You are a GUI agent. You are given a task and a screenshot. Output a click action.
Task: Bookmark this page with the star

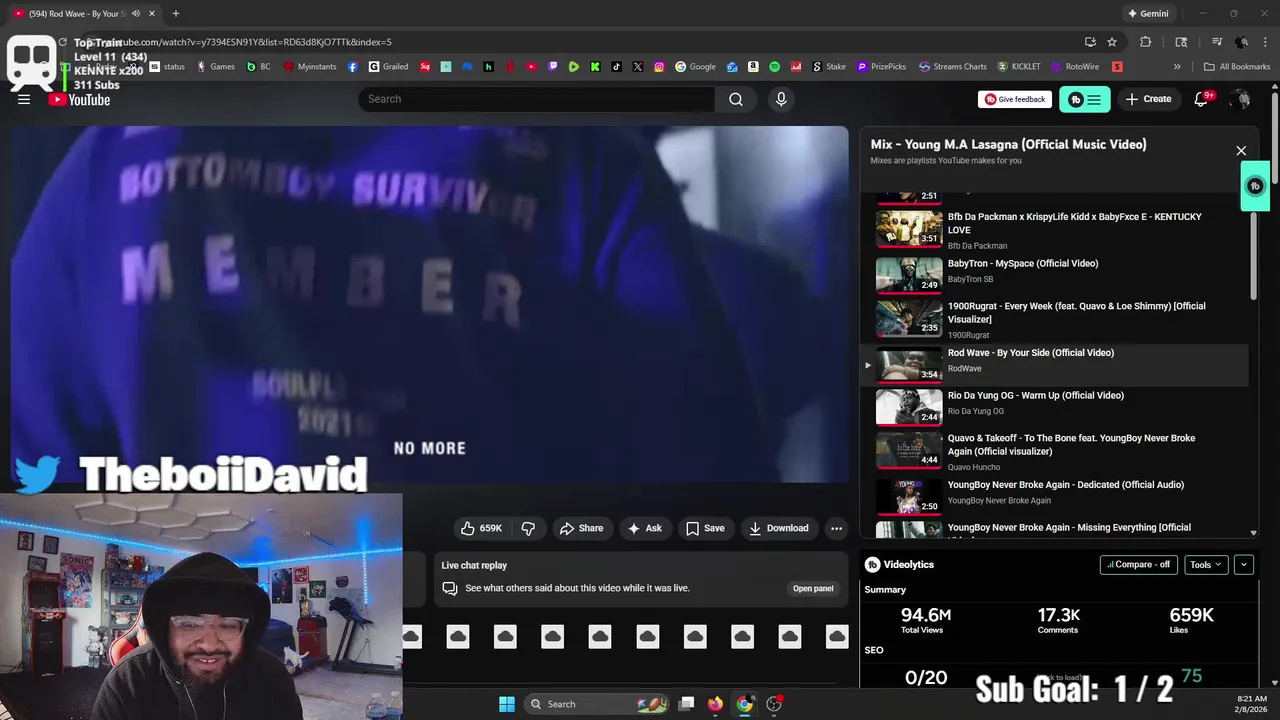click(1112, 42)
